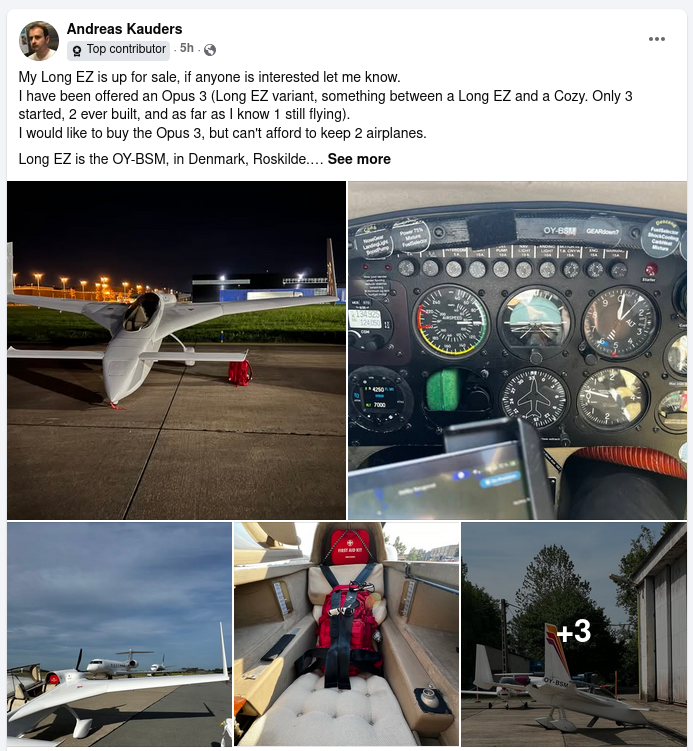Viewport: 693px width, 751px height.
Task: Click Andreas Kauders profile picture
Action: pos(39,41)
